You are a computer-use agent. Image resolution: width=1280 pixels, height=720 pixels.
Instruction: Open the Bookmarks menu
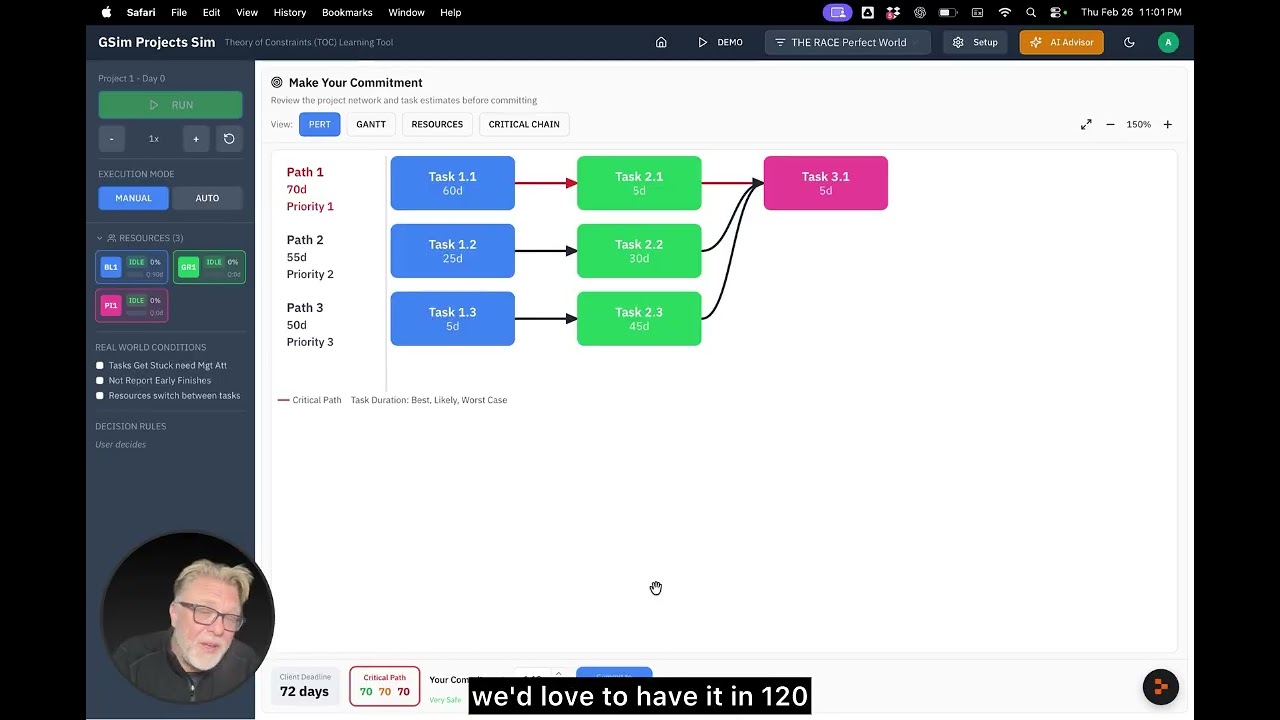click(x=347, y=12)
